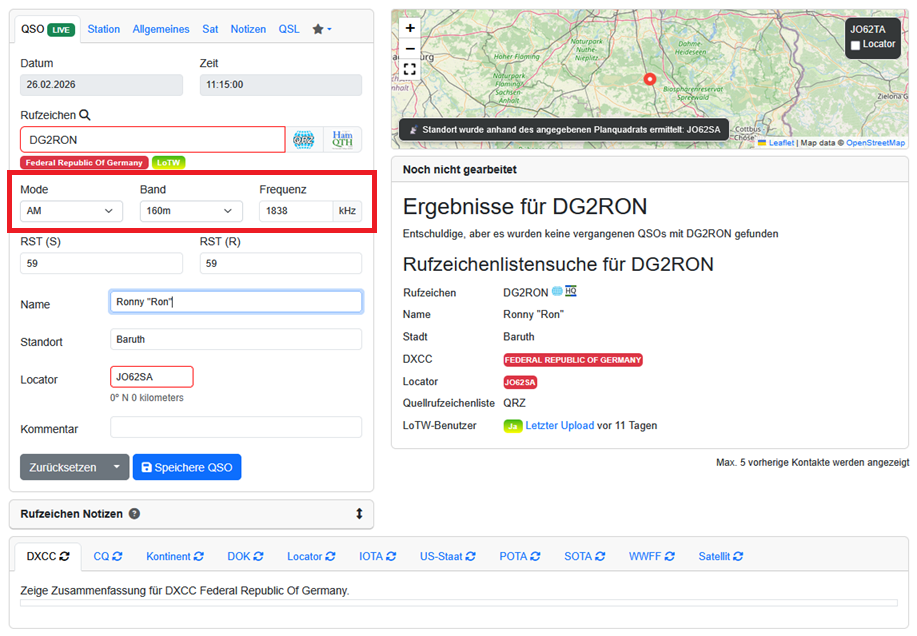Zoom in on the map
917x636 pixels.
pos(410,29)
